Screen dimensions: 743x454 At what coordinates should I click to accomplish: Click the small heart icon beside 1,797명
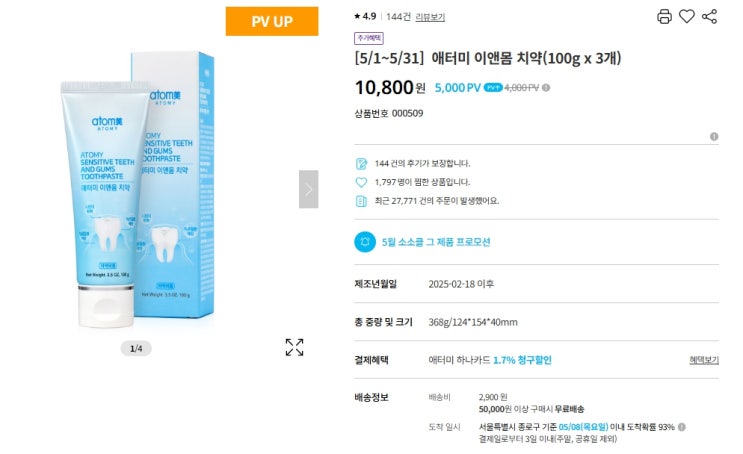click(x=362, y=182)
